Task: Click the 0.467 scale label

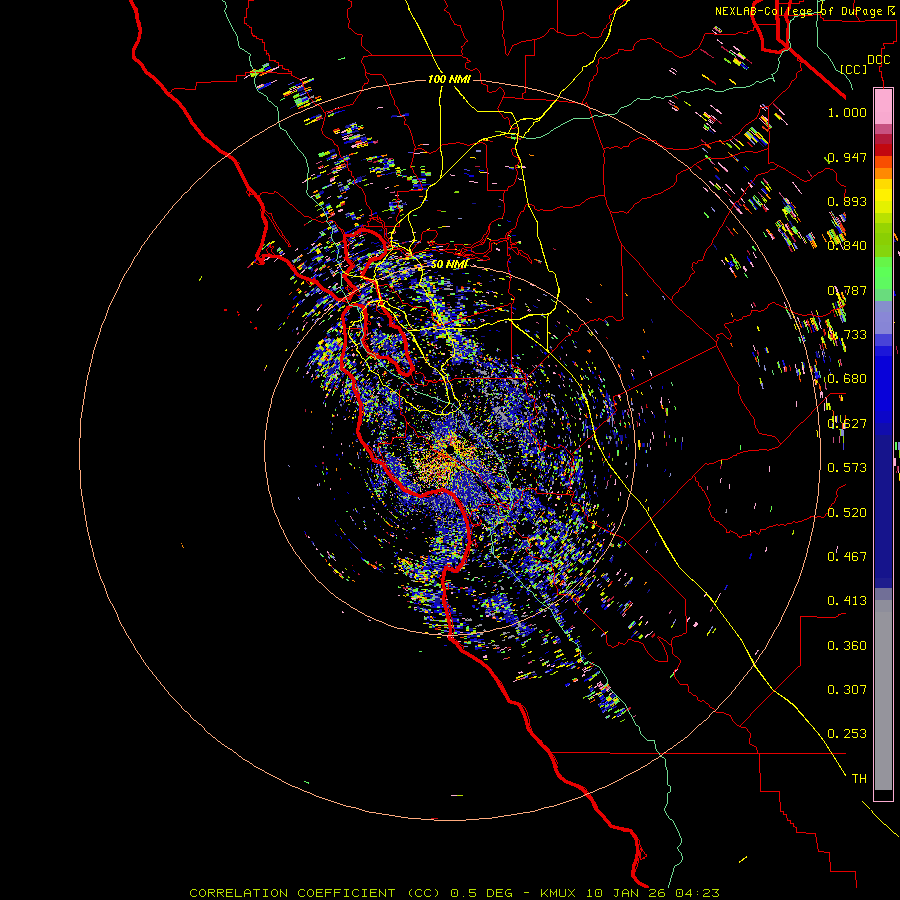Action: (x=847, y=556)
